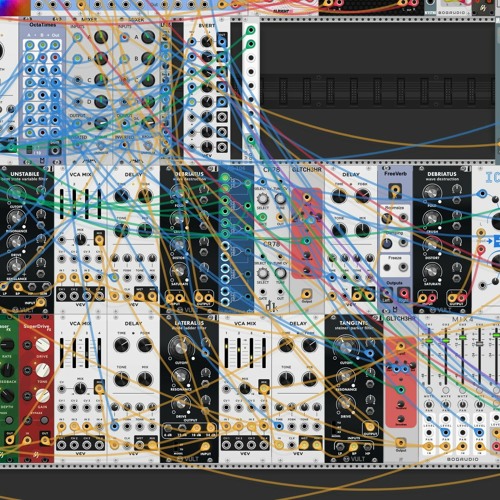Click SuperDrive GAIN knob

(43, 396)
